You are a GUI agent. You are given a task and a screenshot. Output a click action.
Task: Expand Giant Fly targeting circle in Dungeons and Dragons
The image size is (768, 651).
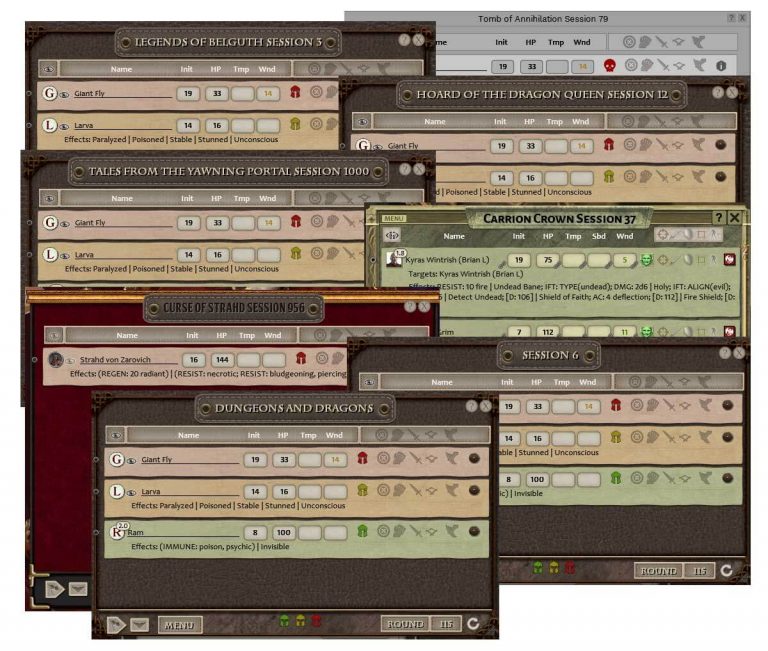coord(384,458)
